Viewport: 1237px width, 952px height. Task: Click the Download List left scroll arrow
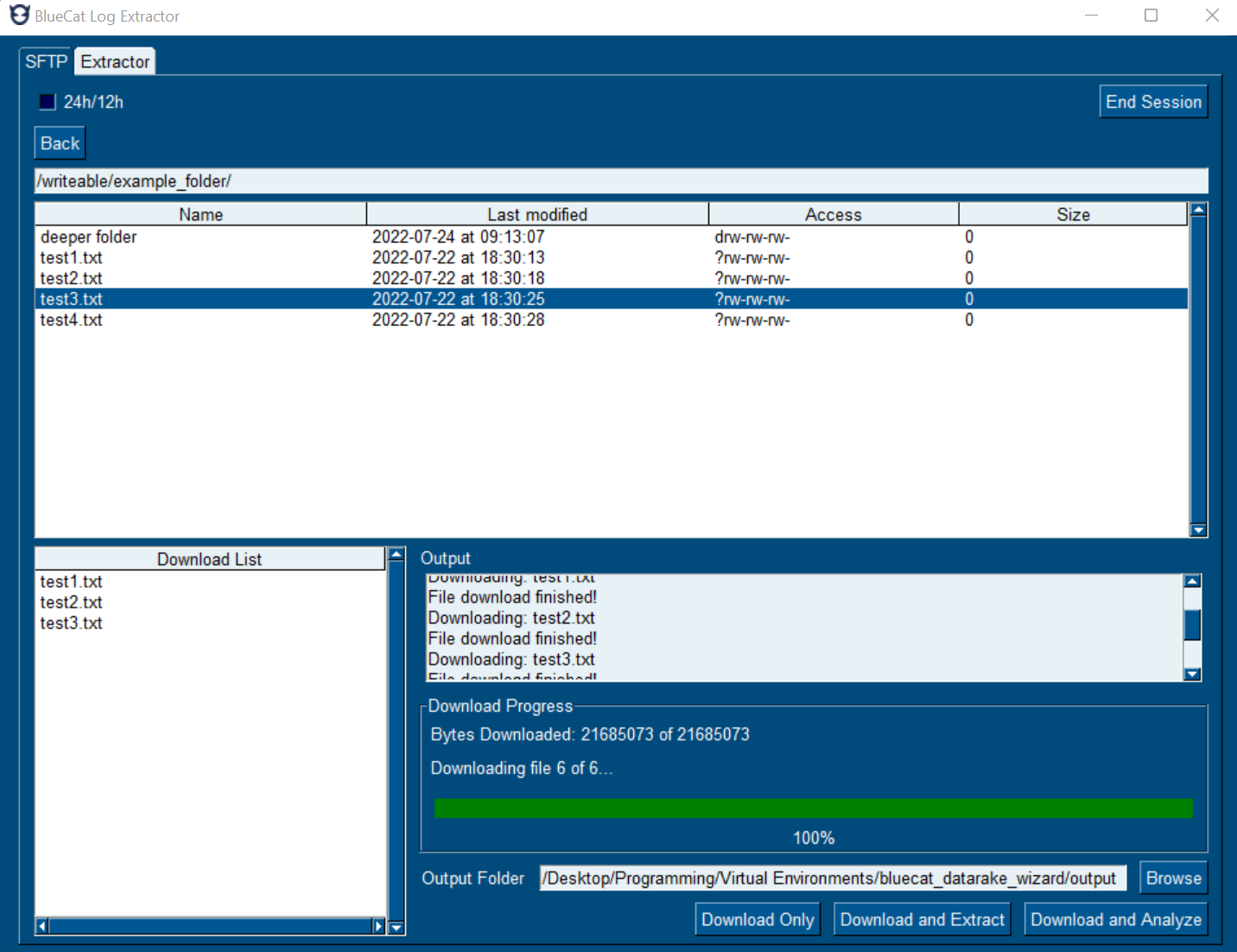coord(41,925)
